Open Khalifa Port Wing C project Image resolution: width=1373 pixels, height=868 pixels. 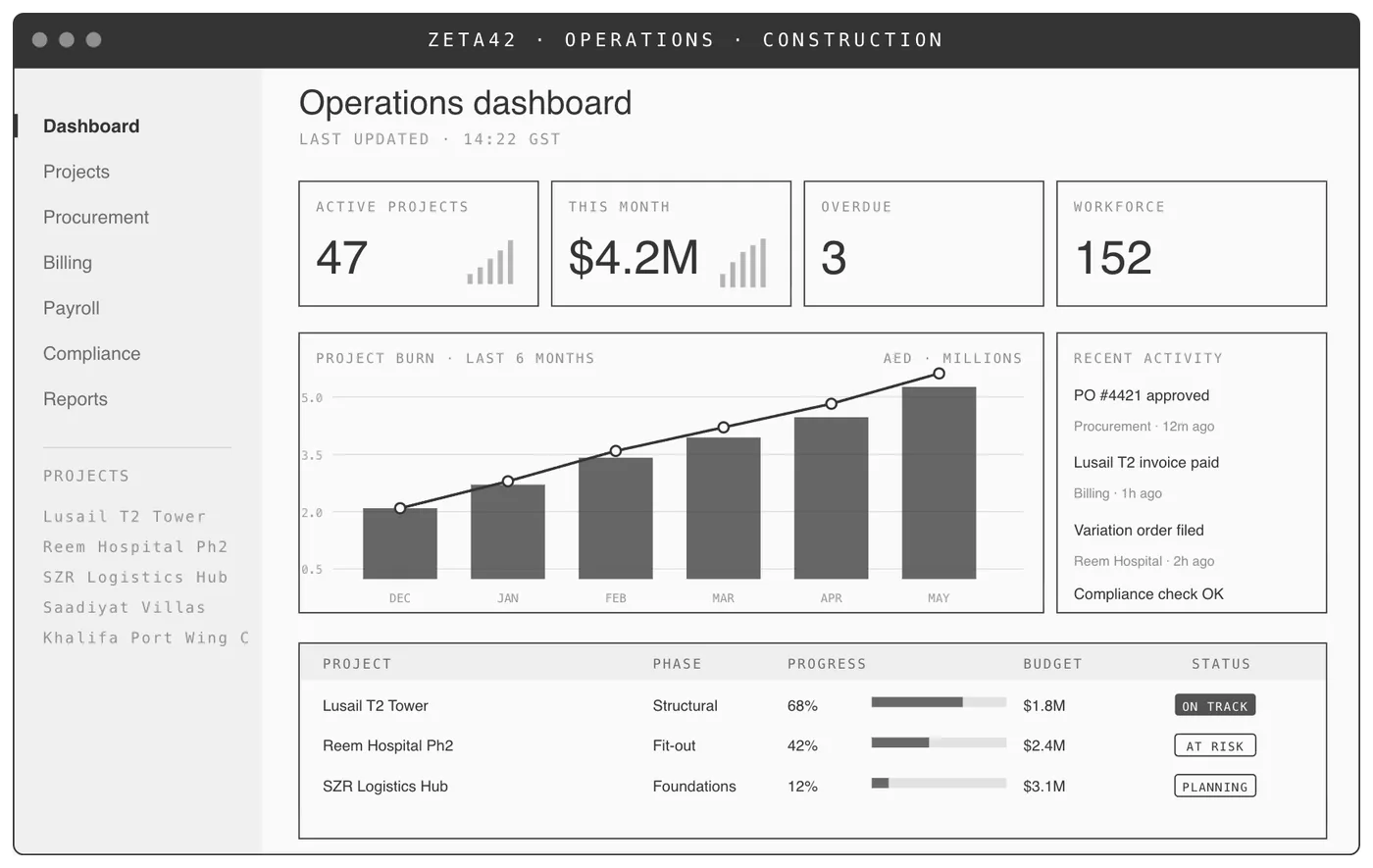tap(146, 638)
